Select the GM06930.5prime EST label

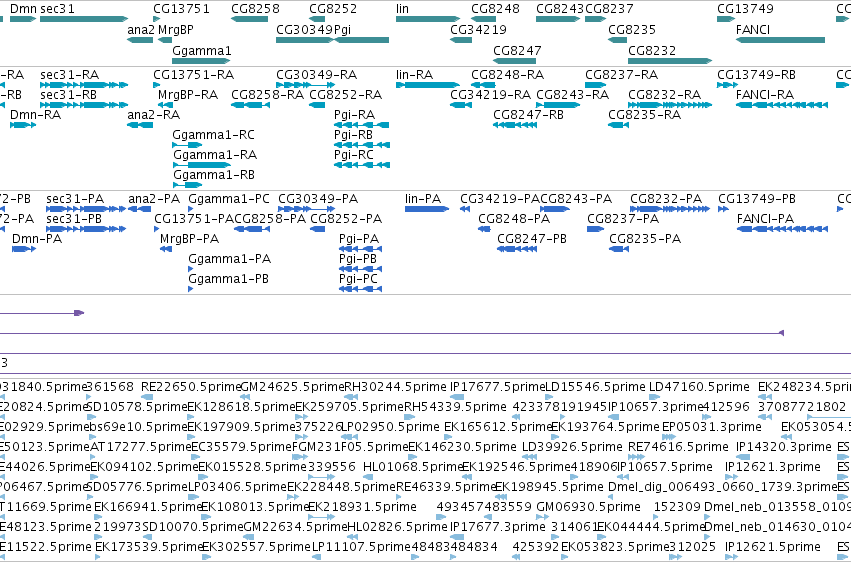[588, 507]
